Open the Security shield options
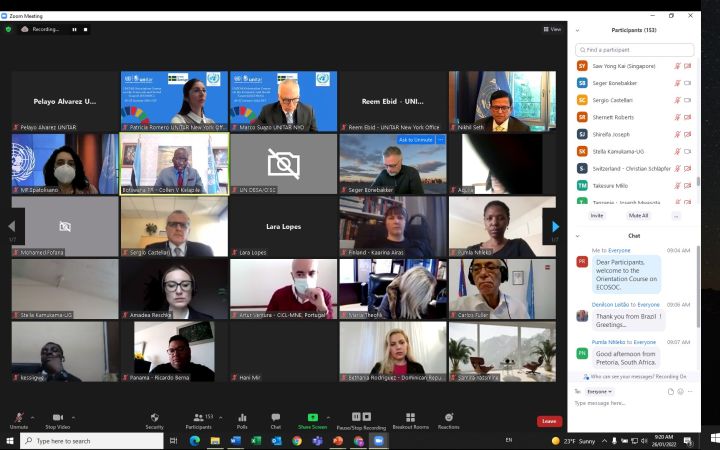This screenshot has width=720, height=450. point(155,417)
